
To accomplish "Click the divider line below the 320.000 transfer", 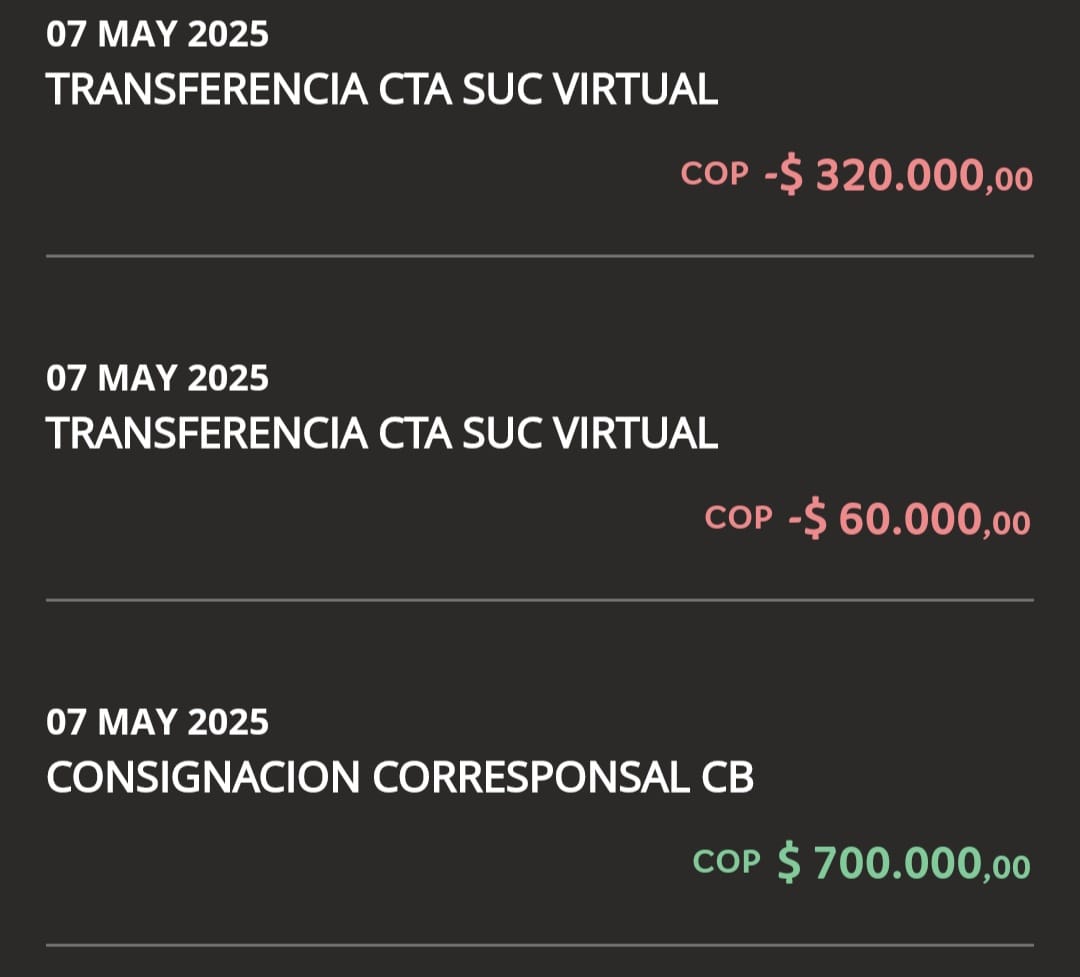I will [x=540, y=256].
